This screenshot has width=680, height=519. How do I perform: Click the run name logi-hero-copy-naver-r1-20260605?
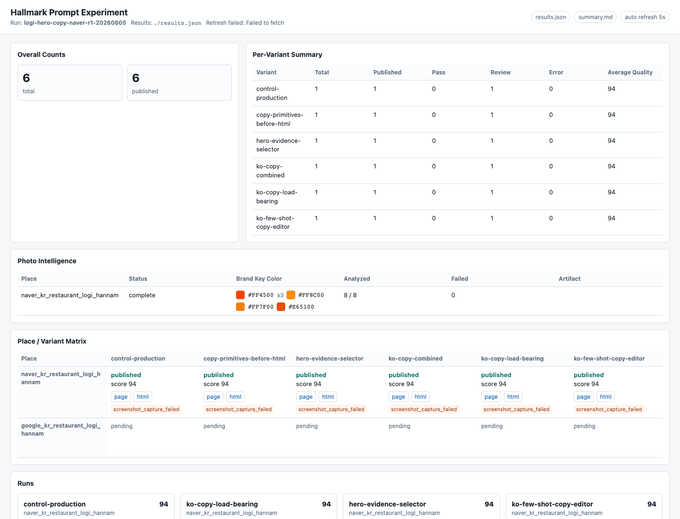click(75, 23)
